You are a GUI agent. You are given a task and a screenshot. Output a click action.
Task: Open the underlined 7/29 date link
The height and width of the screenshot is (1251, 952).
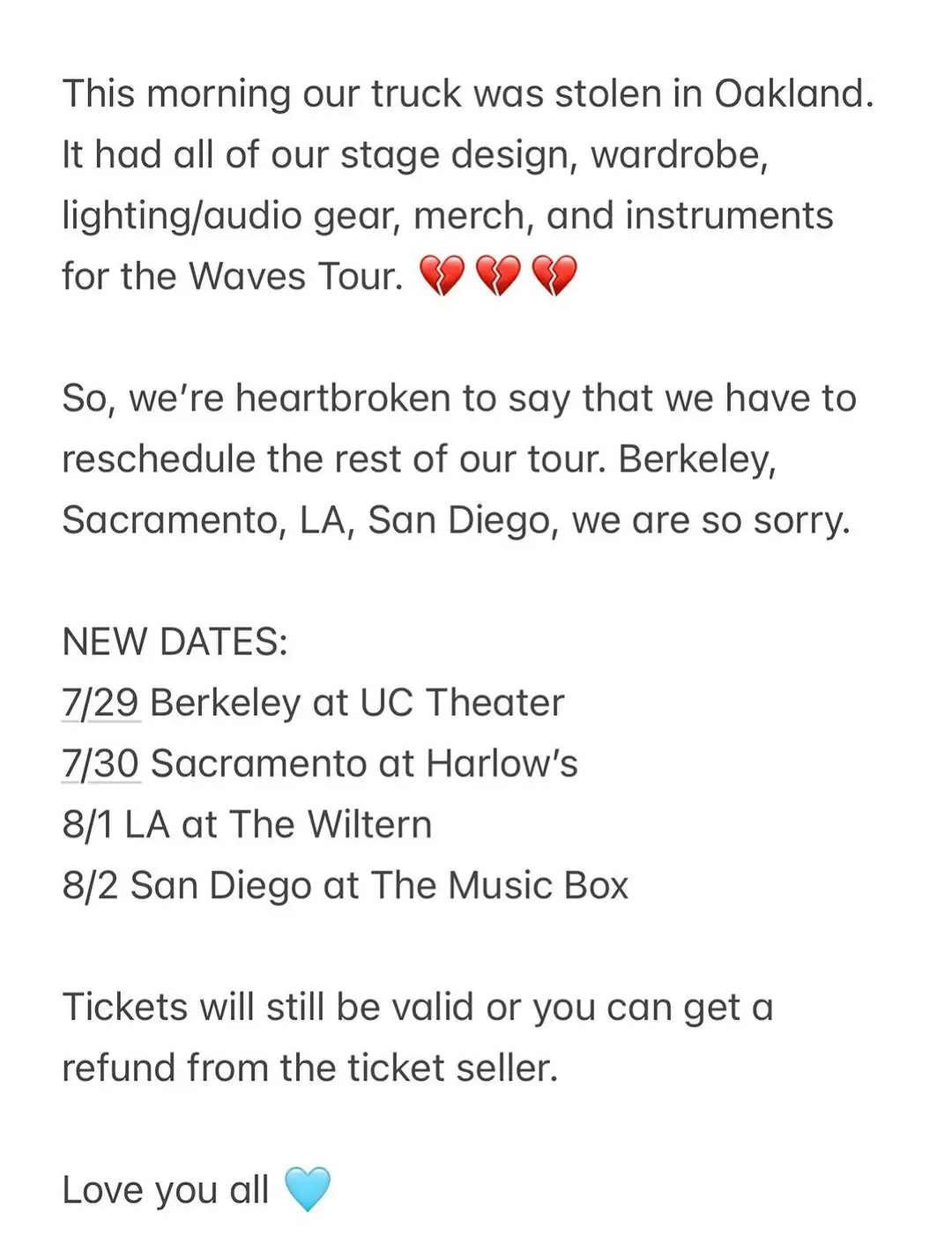coord(100,703)
